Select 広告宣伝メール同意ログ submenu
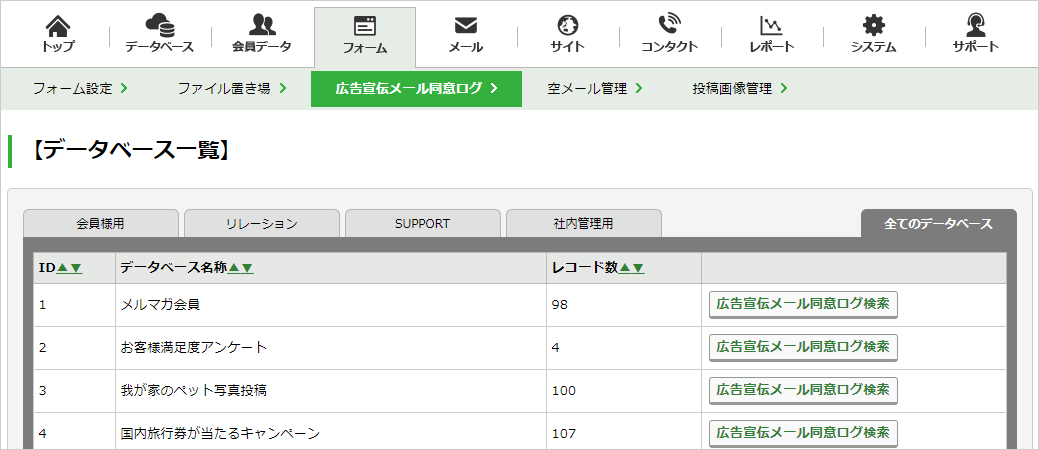This screenshot has width=1039, height=450. pyautogui.click(x=416, y=89)
